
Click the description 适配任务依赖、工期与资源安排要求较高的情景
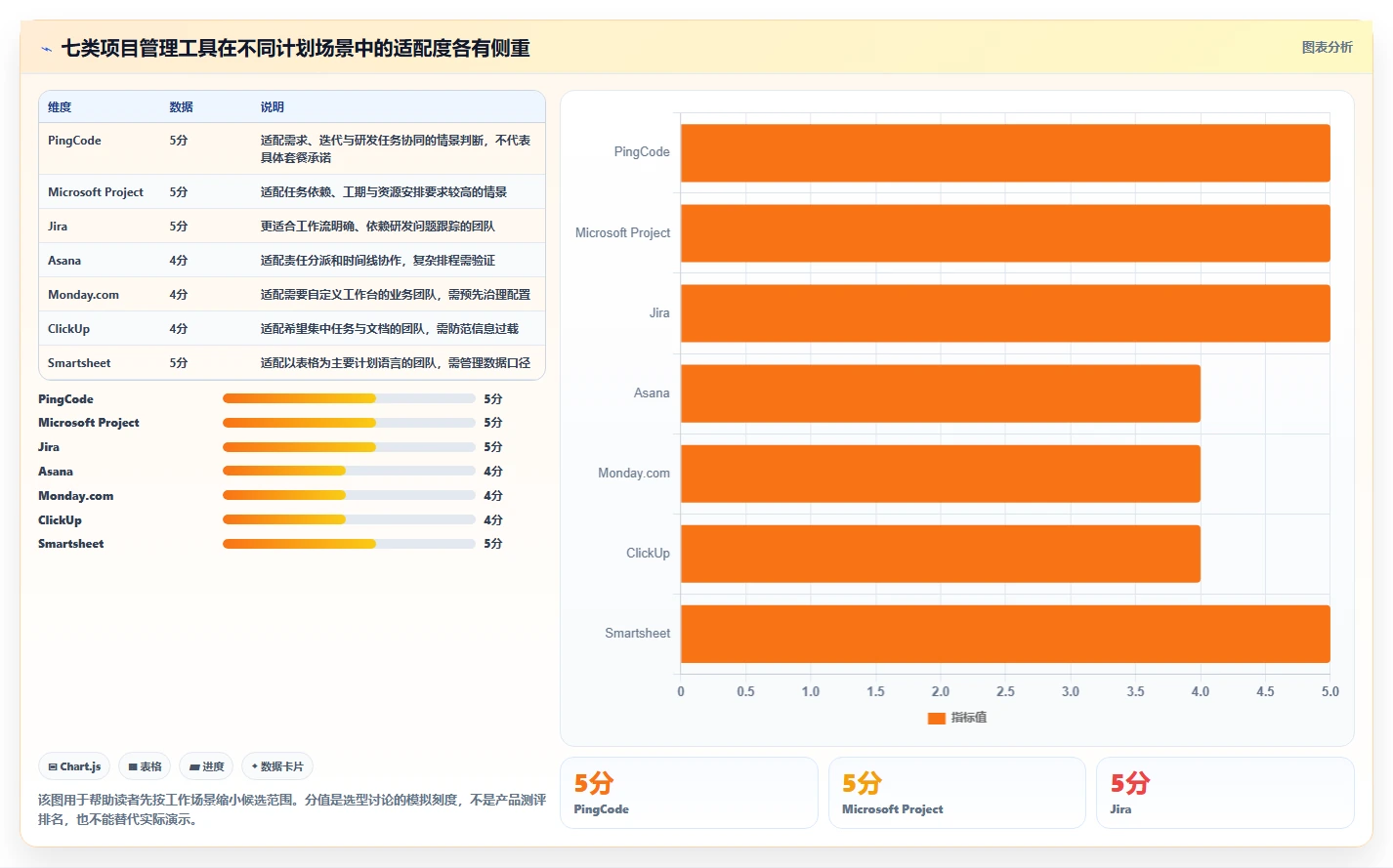click(384, 192)
